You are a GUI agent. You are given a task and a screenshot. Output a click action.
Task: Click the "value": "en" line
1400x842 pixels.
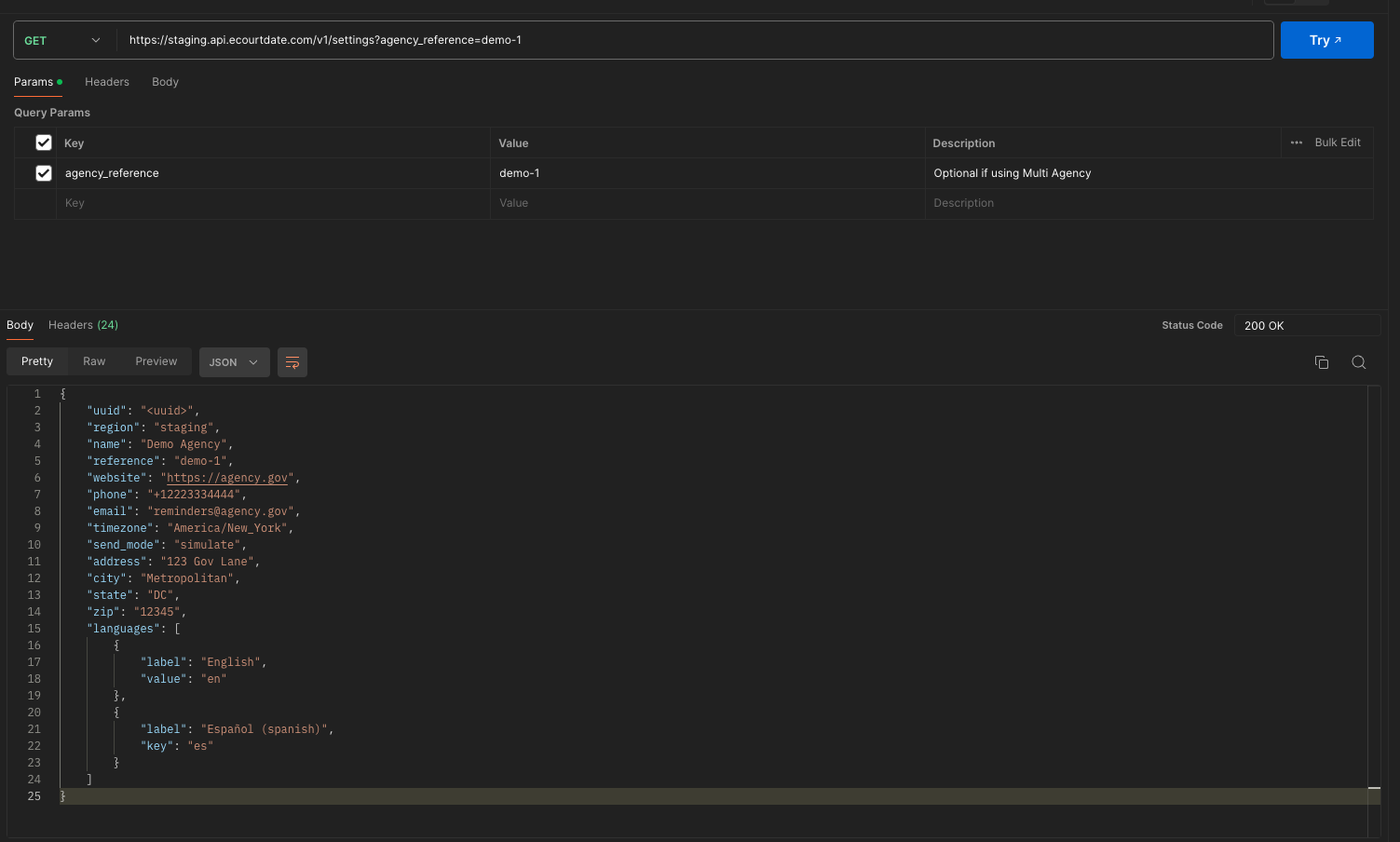coord(183,679)
